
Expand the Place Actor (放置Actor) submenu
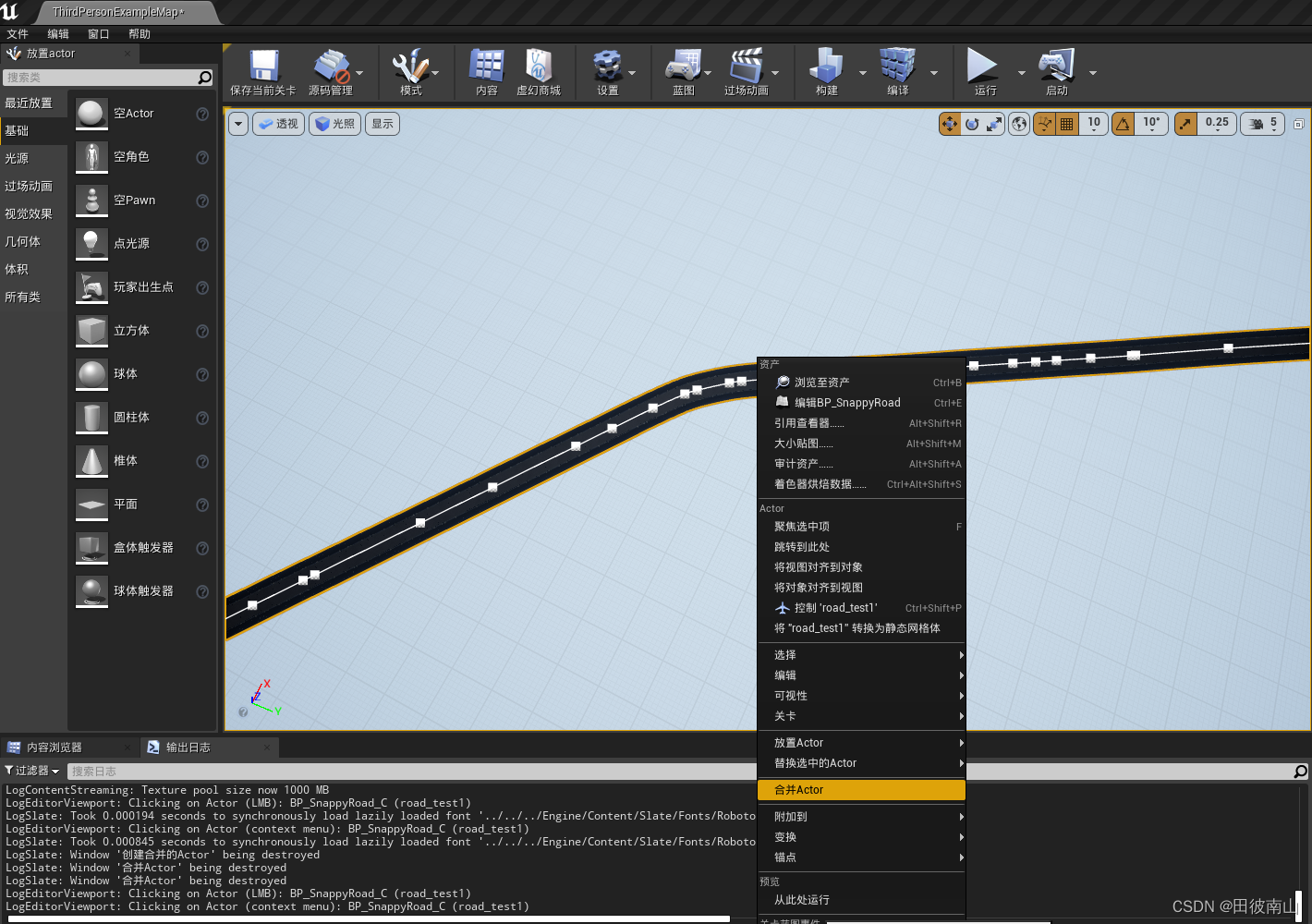tap(861, 743)
